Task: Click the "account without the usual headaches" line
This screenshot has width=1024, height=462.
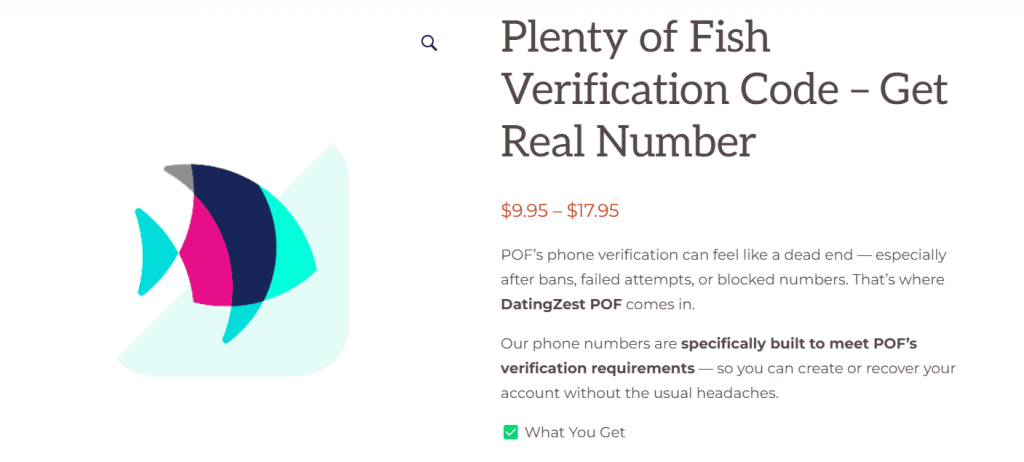Action: (x=639, y=393)
